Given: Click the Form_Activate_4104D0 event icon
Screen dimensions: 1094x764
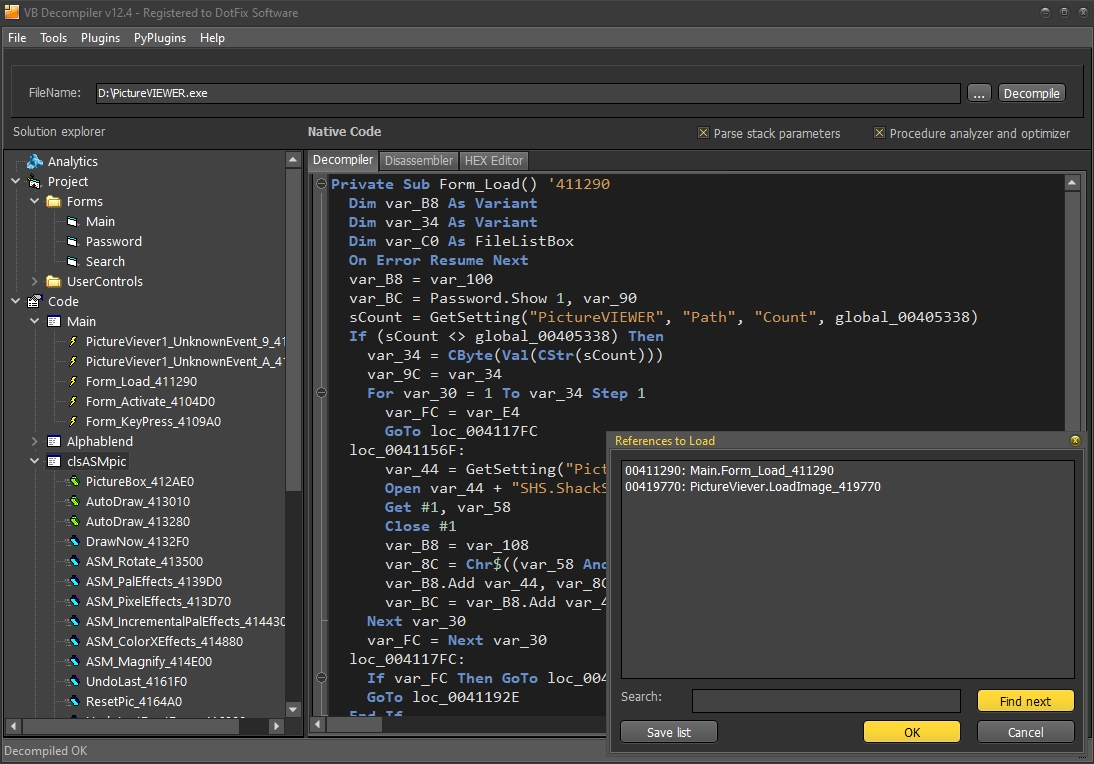Looking at the screenshot, I should click(73, 402).
